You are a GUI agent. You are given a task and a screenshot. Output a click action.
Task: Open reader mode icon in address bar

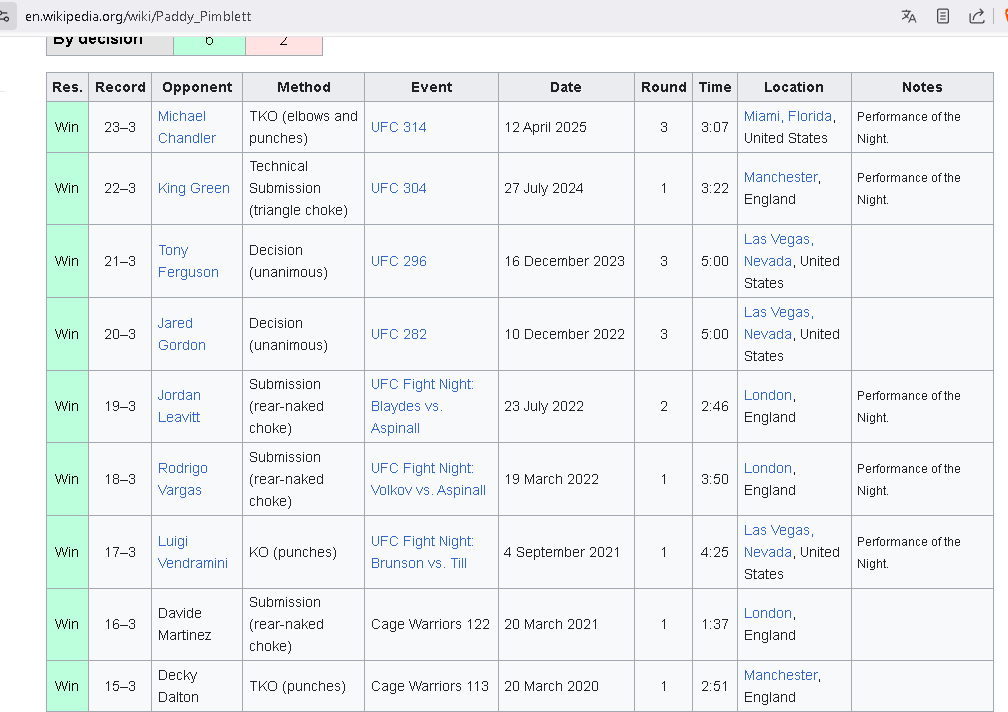tap(942, 16)
